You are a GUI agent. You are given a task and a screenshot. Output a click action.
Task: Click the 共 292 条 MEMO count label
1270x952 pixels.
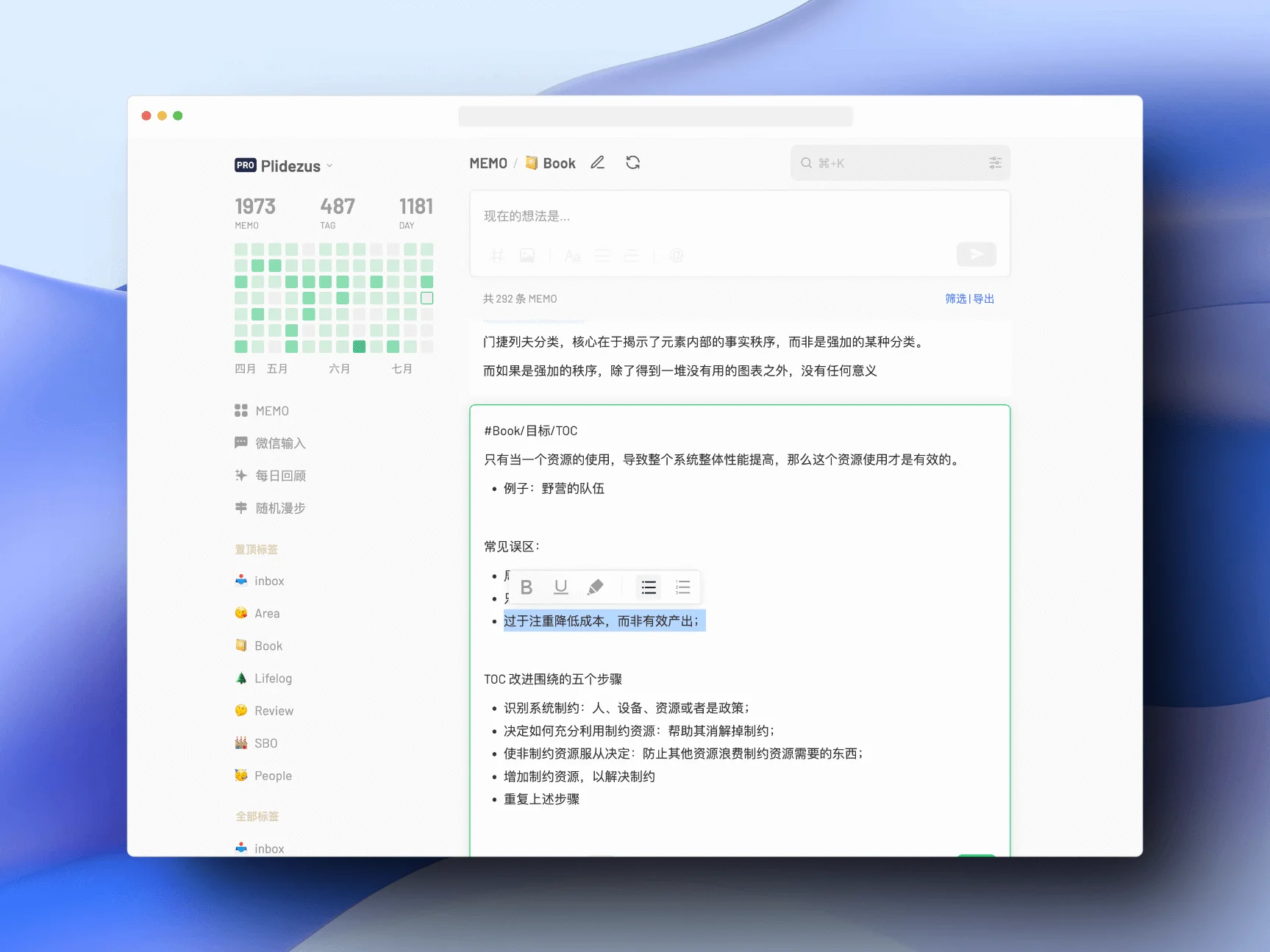(x=520, y=298)
